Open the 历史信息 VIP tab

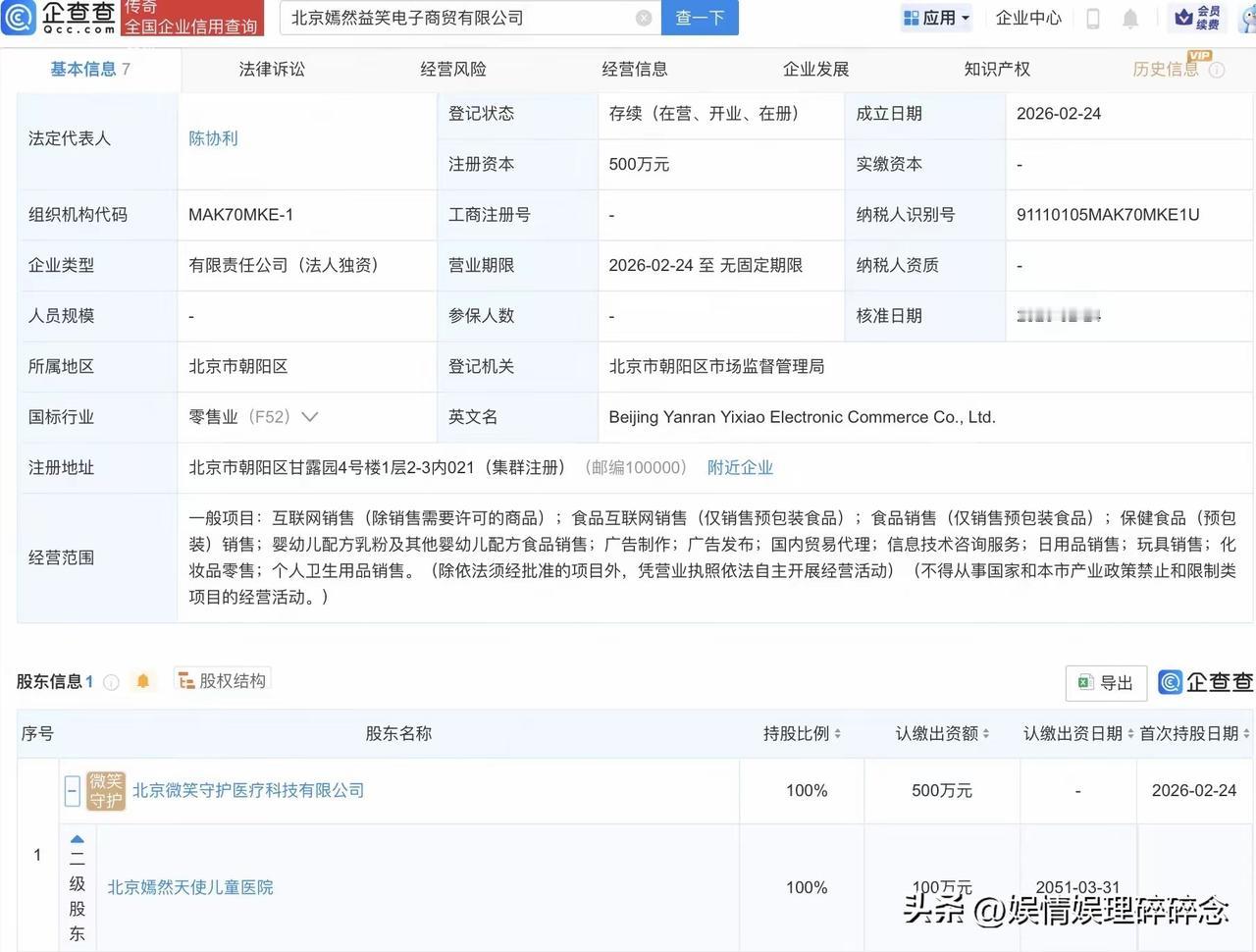(x=1166, y=69)
